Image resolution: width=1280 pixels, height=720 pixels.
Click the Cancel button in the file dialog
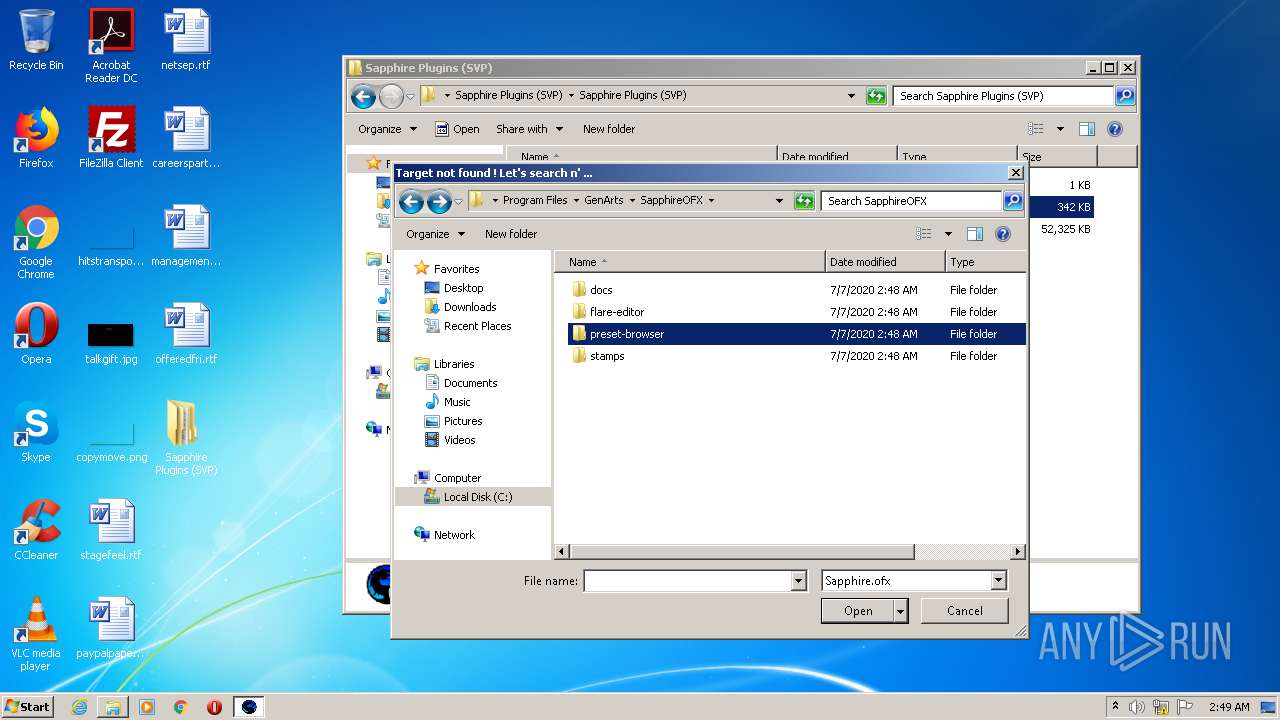(x=964, y=611)
